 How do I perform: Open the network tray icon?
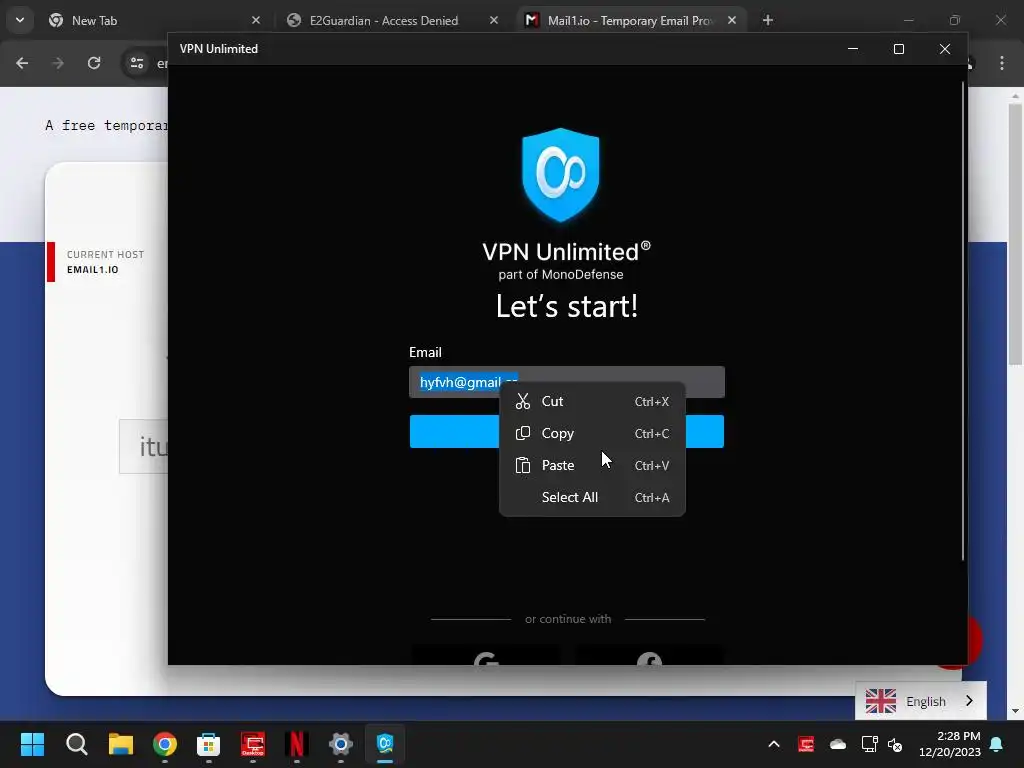pyautogui.click(x=869, y=744)
